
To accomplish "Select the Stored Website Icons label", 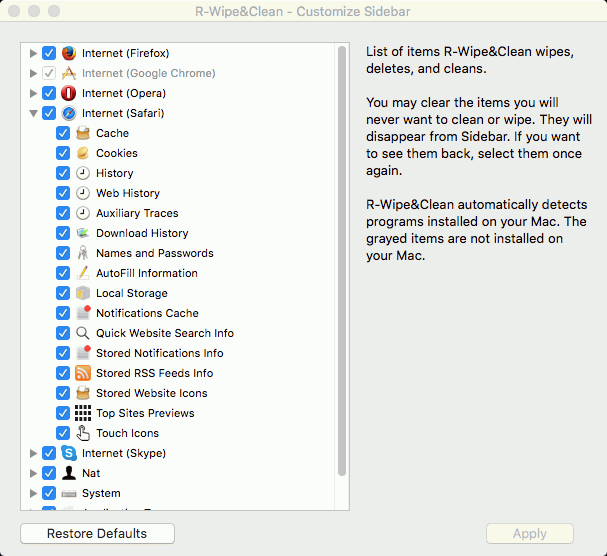I will click(x=151, y=393).
